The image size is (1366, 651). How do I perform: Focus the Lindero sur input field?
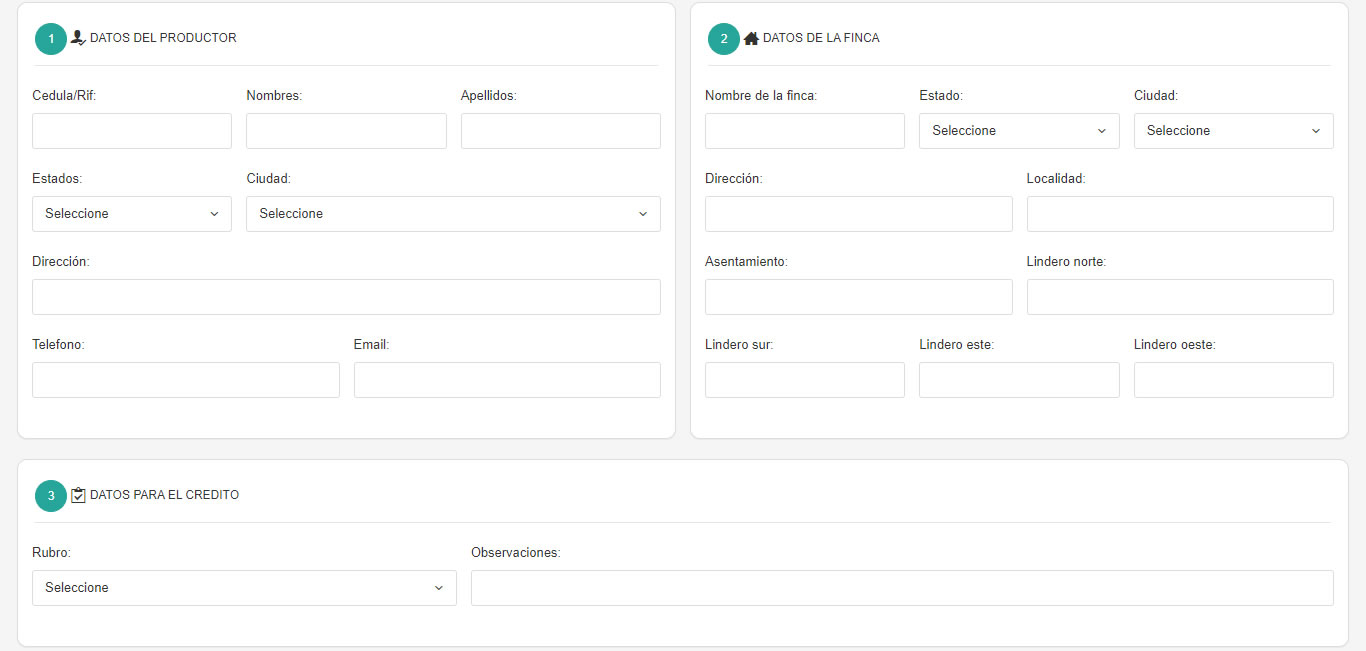pos(805,380)
